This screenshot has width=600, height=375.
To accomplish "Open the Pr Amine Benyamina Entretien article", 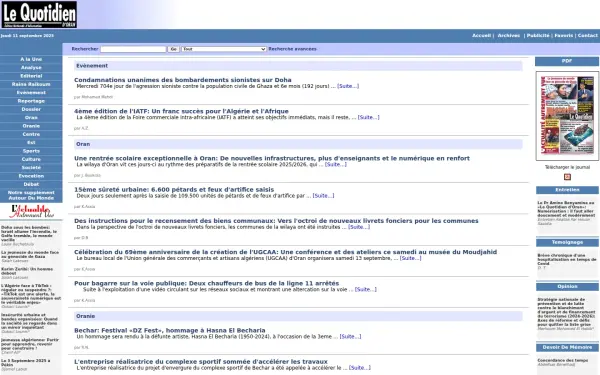I will point(566,209).
